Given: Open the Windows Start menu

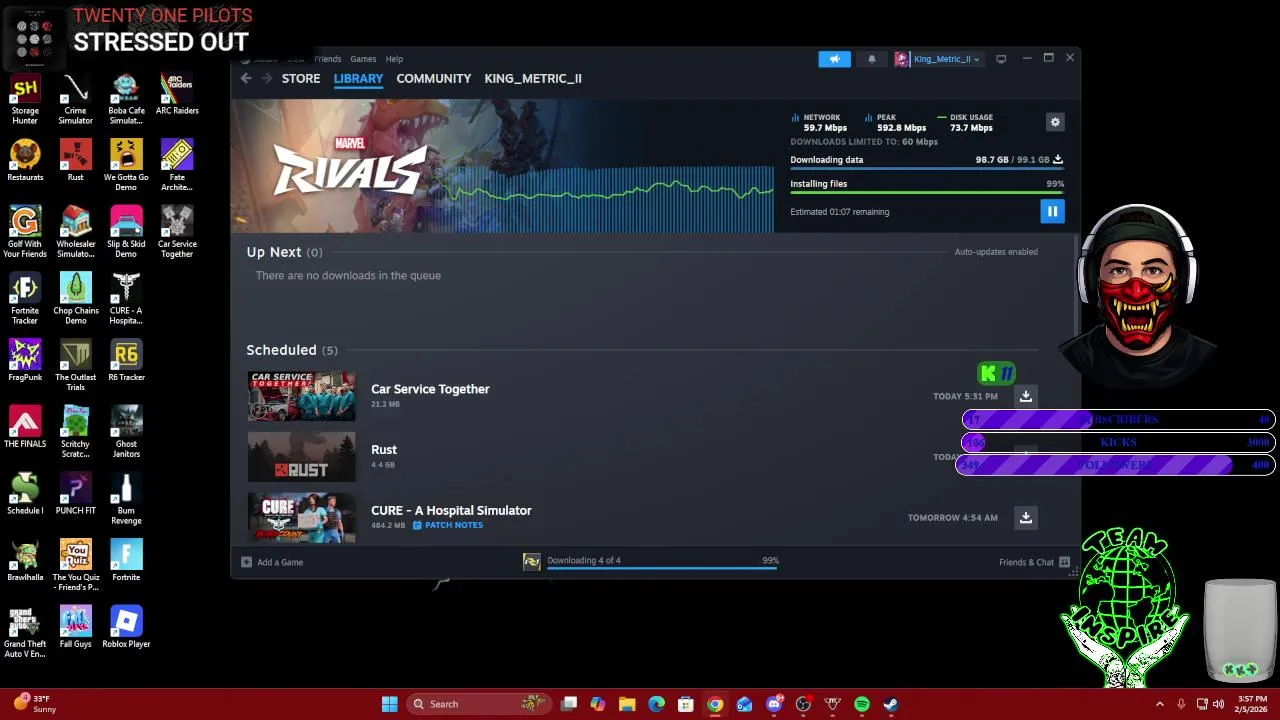Looking at the screenshot, I should tap(389, 704).
